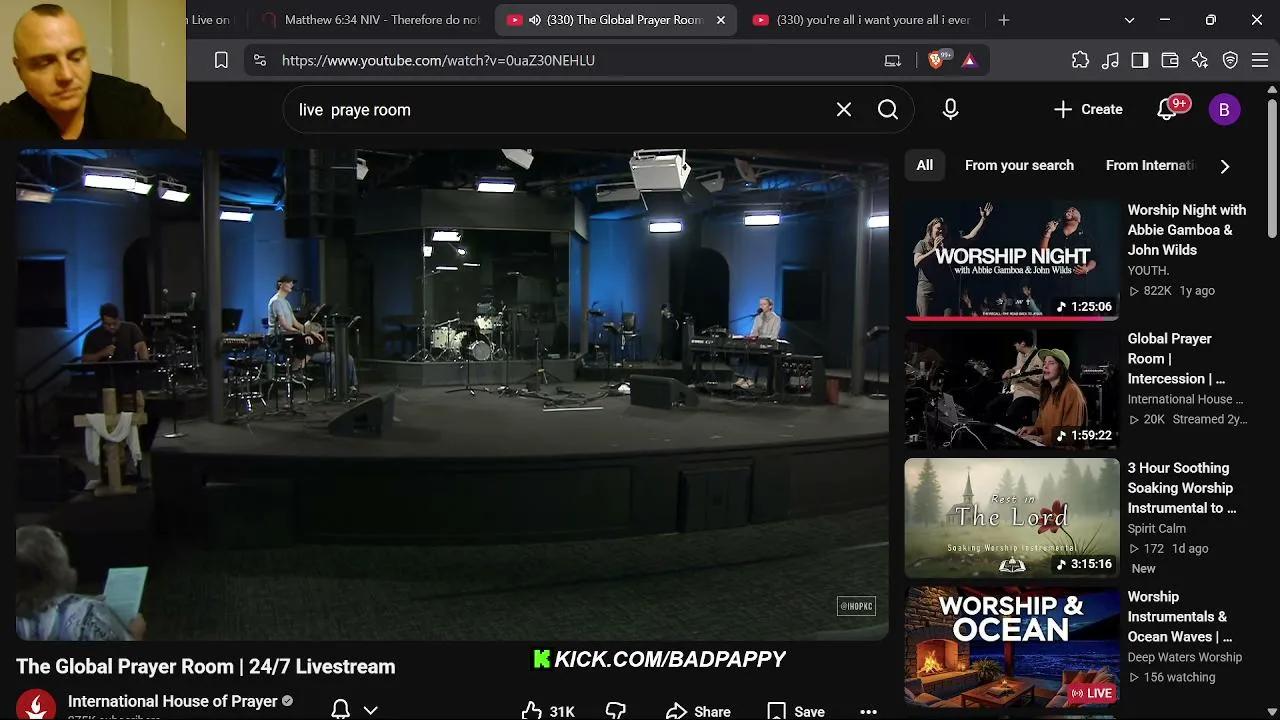This screenshot has height=720, width=1280.
Task: Click the Spirit Calm channel name
Action: tap(1157, 528)
